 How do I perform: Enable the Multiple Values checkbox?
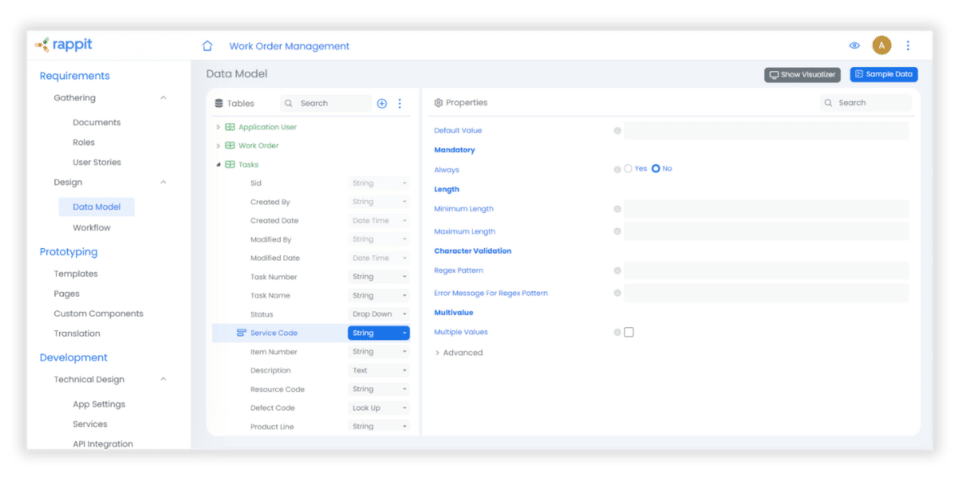click(629, 332)
